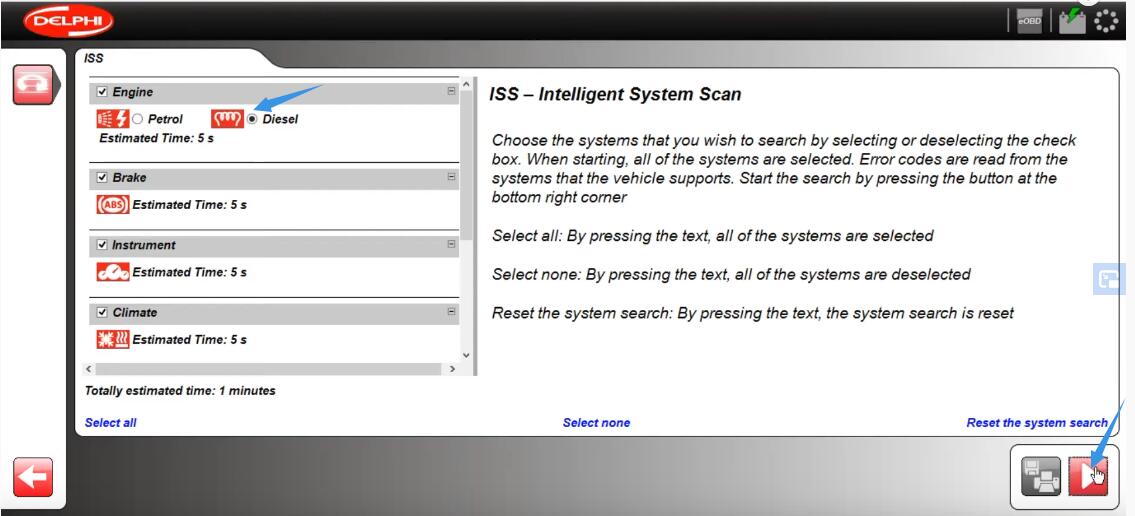Viewport: 1135px width, 516px height.
Task: Start the scan with the play button
Action: pos(1088,476)
